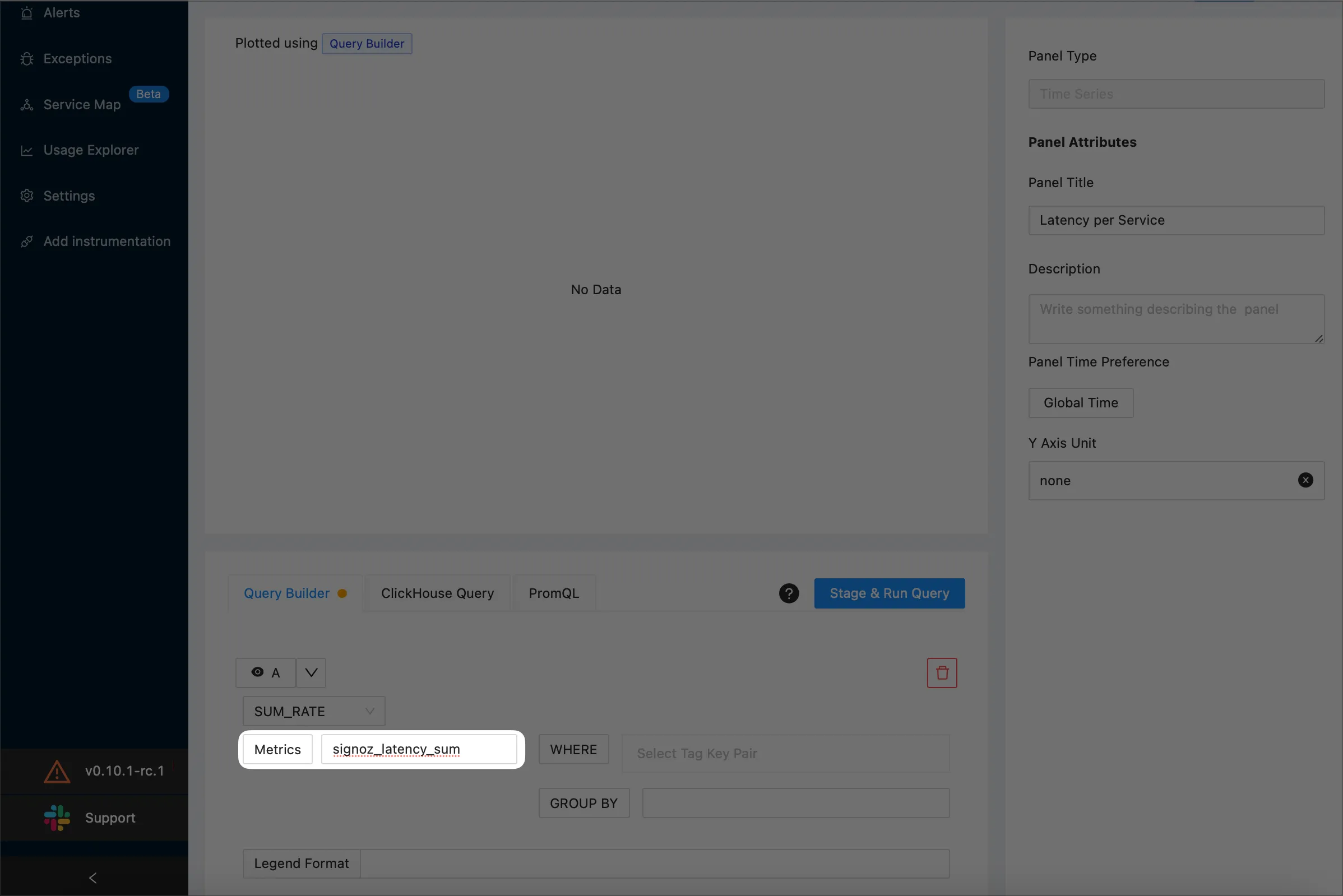Image resolution: width=1343 pixels, height=896 pixels.
Task: Open Support link in sidebar
Action: (110, 818)
